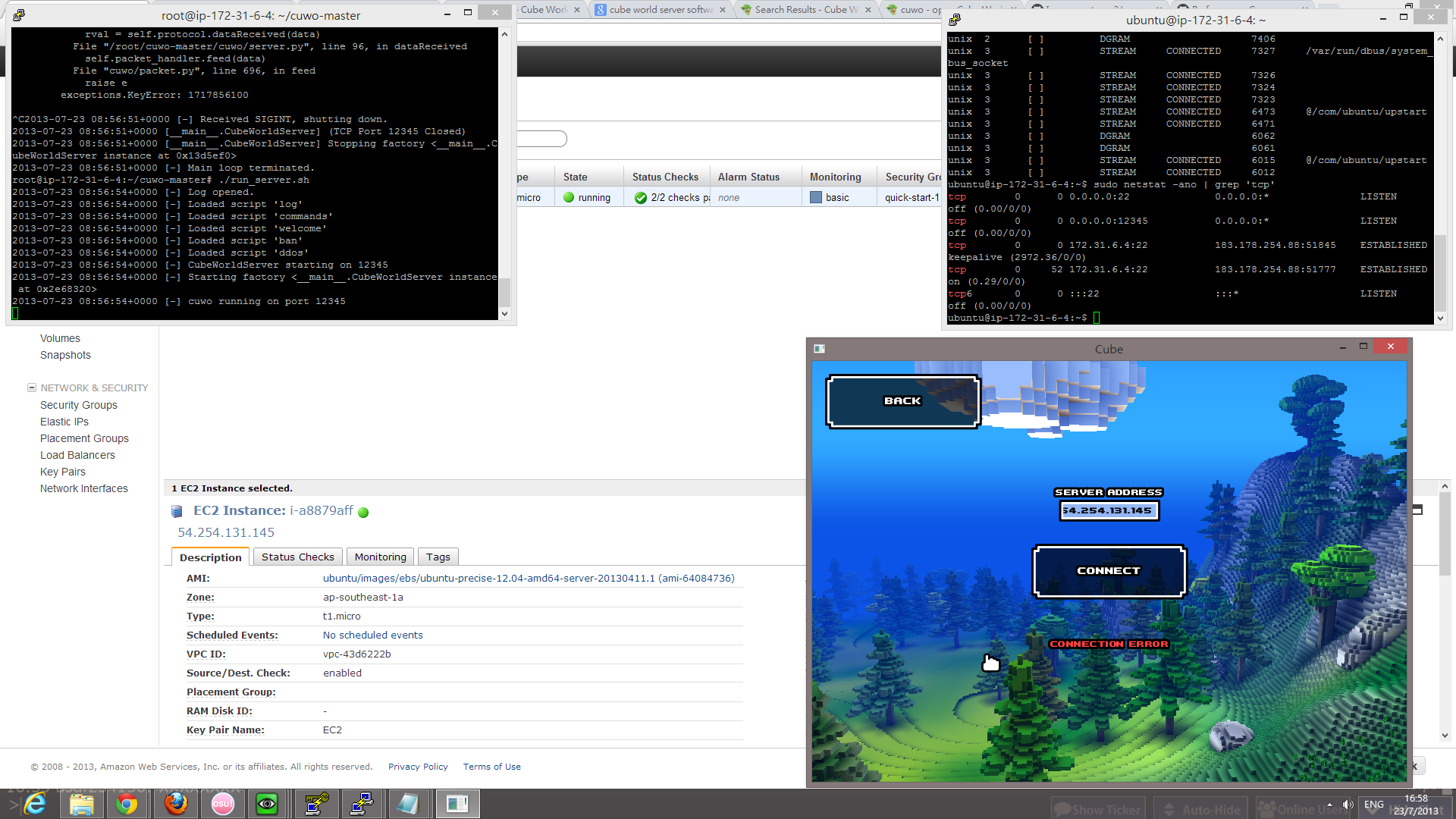Click PuTTY icon in ubuntu terminal title bar
This screenshot has width=1456, height=819.
(955, 20)
